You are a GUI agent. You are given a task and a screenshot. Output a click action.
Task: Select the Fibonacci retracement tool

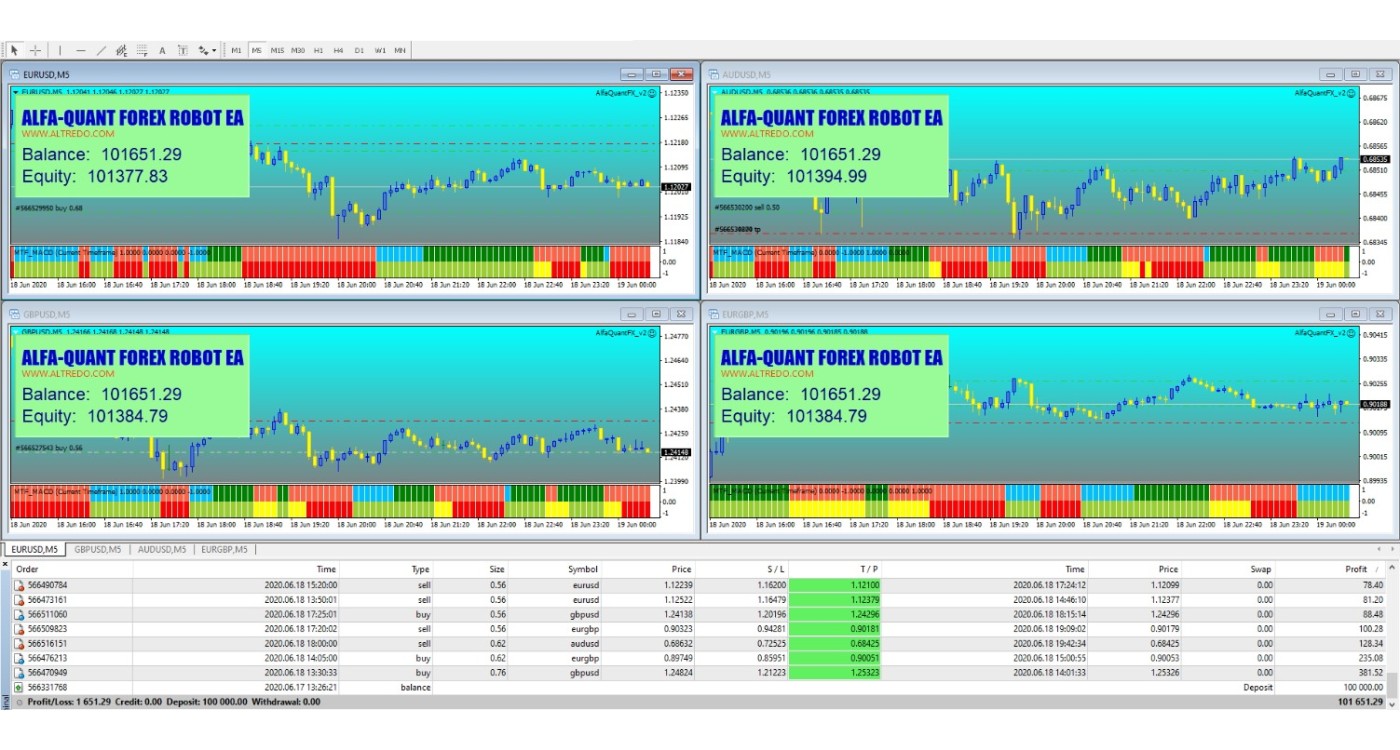(x=142, y=50)
